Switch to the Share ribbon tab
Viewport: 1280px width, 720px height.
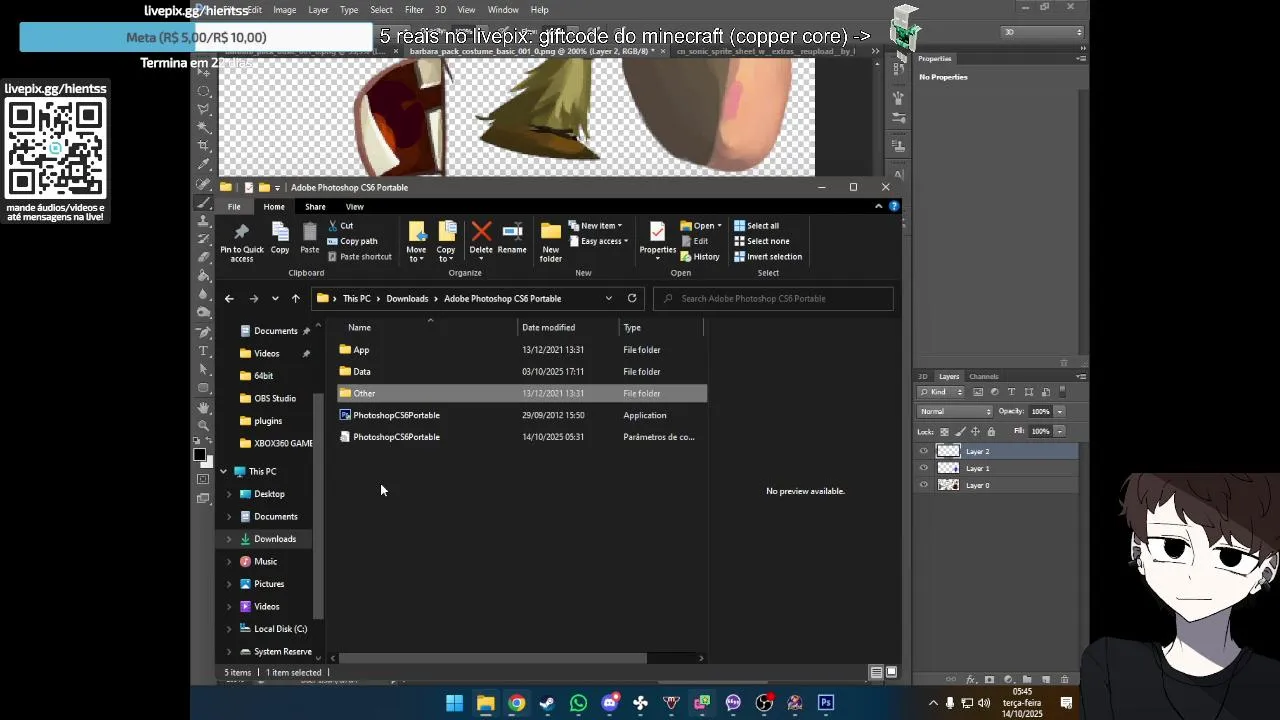coord(315,207)
